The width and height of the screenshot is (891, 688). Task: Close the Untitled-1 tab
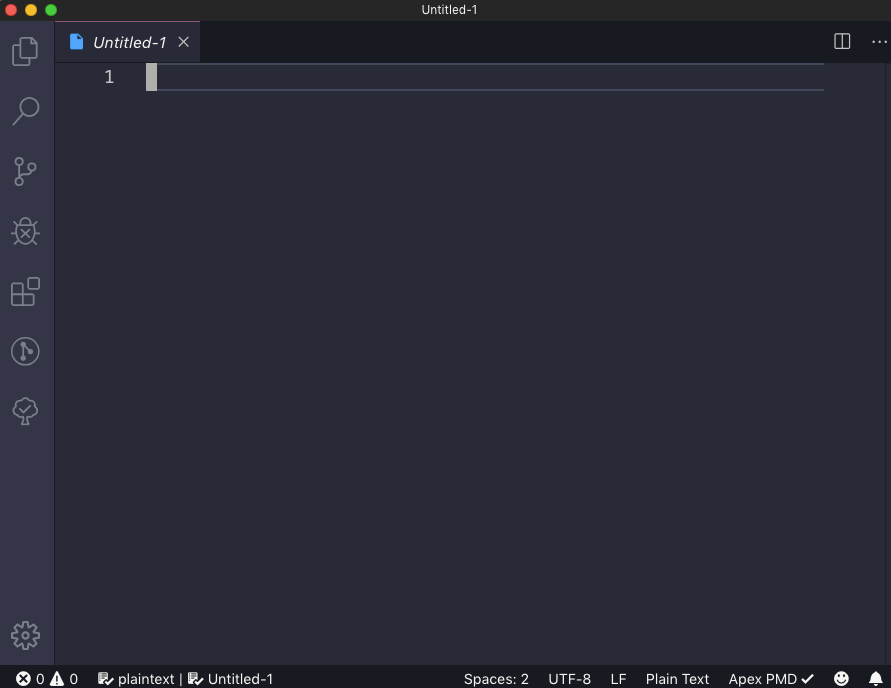(184, 42)
